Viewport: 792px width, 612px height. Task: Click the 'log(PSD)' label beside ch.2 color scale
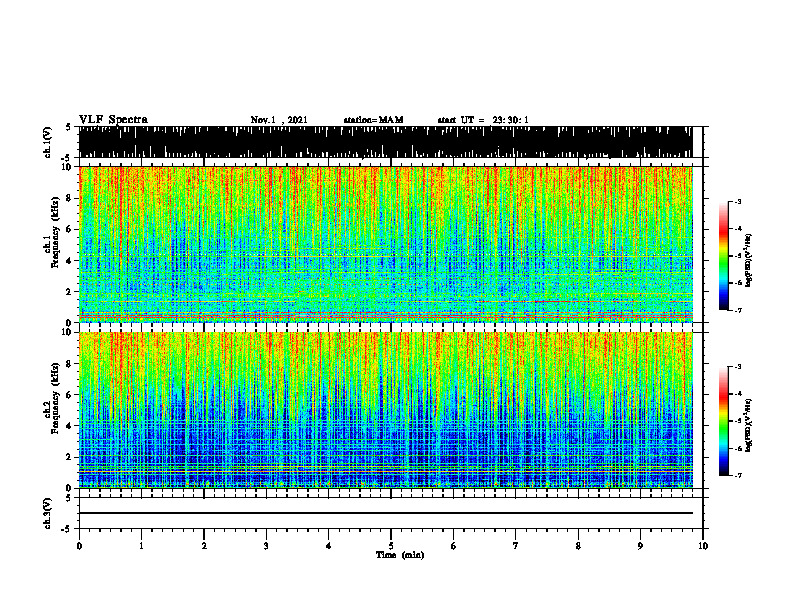coord(749,425)
